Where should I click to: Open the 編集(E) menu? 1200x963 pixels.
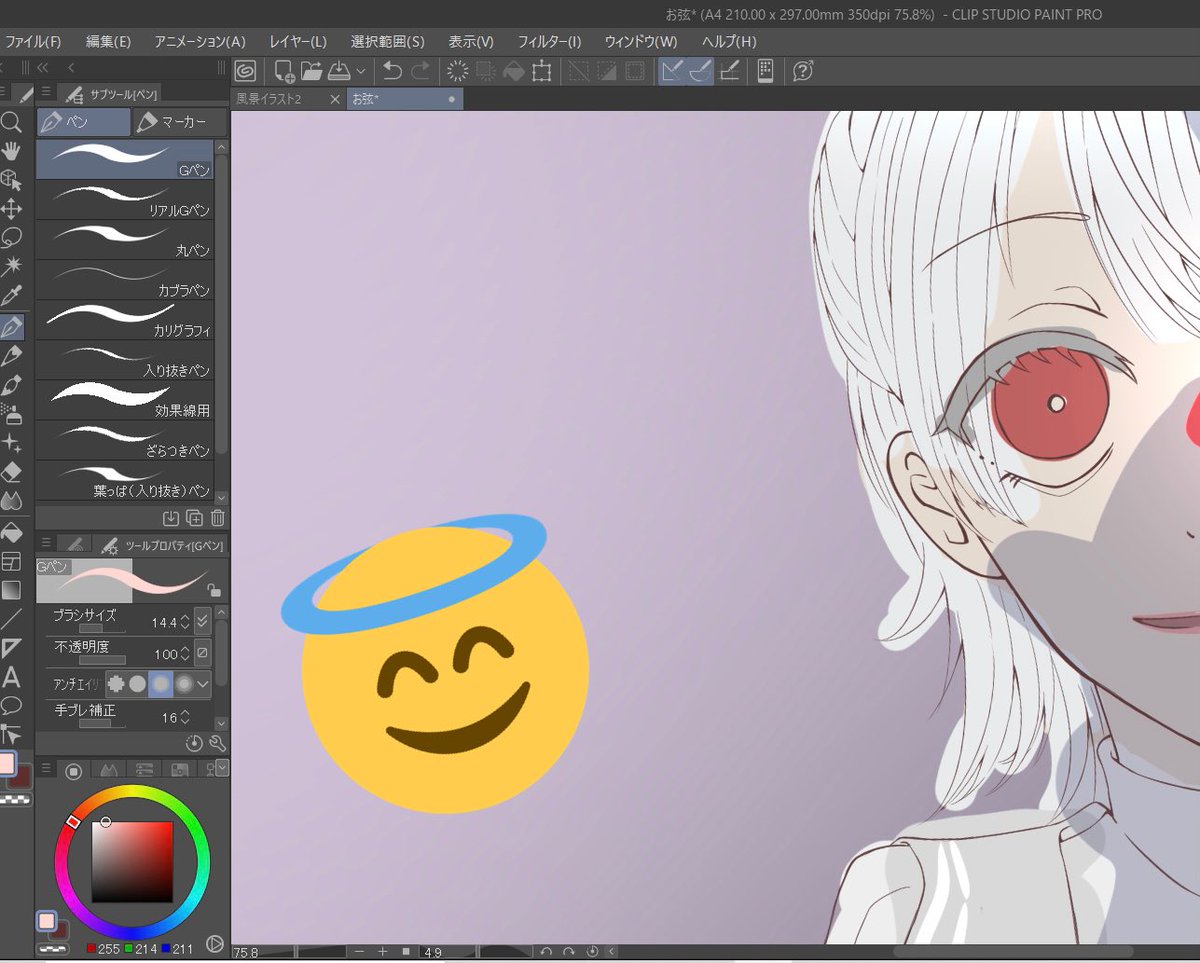pos(108,42)
